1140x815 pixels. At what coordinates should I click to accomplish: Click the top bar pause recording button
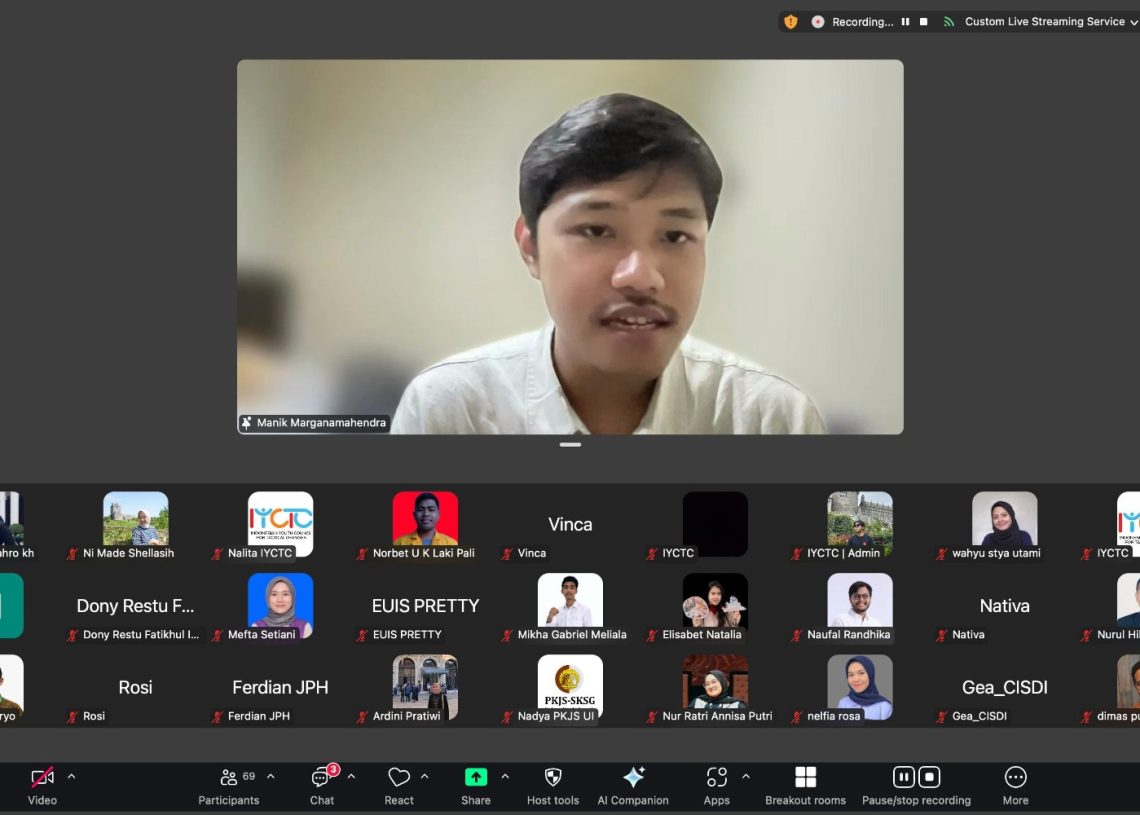(905, 22)
